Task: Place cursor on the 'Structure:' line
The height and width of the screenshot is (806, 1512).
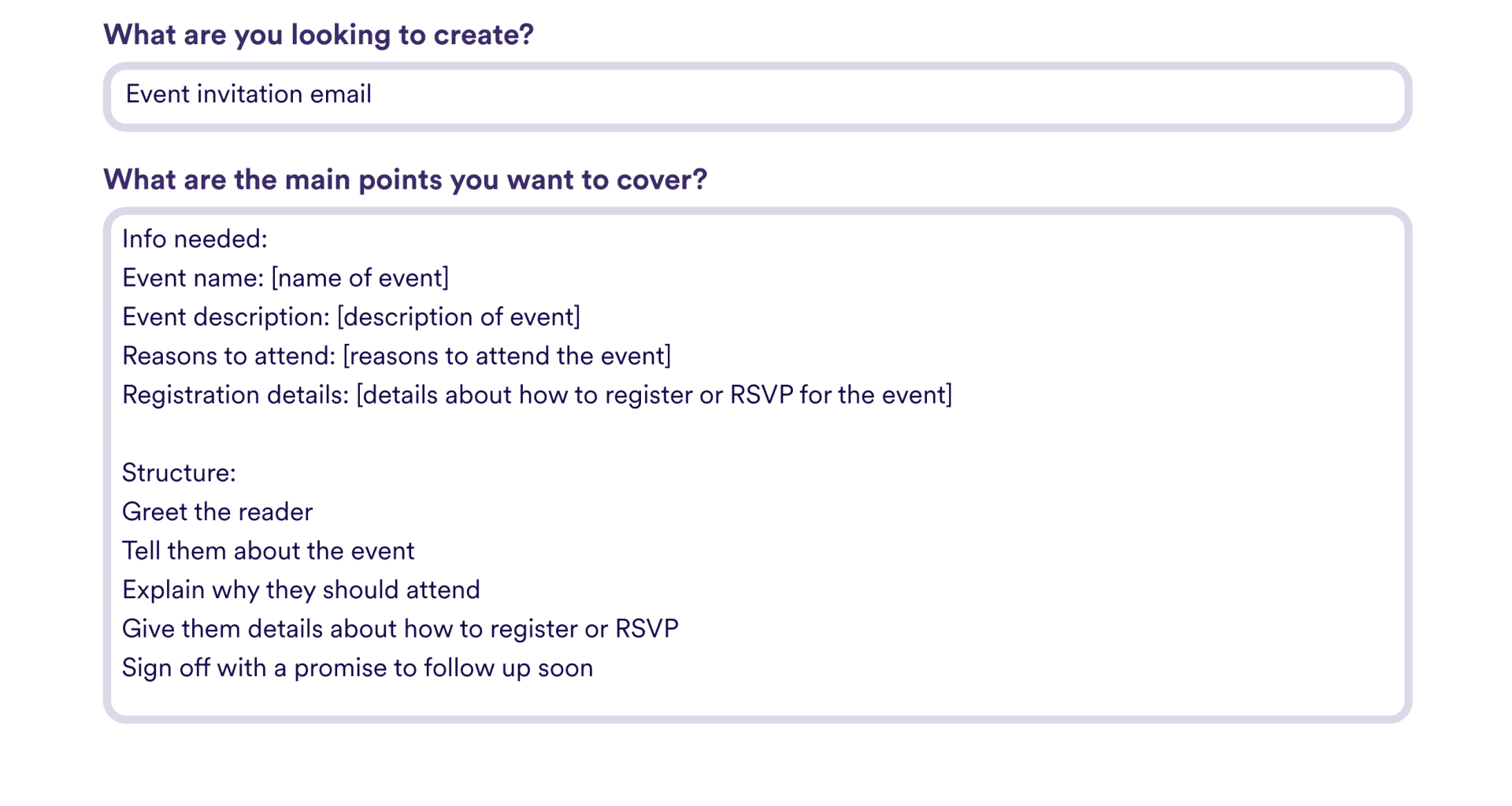Action: click(x=179, y=472)
